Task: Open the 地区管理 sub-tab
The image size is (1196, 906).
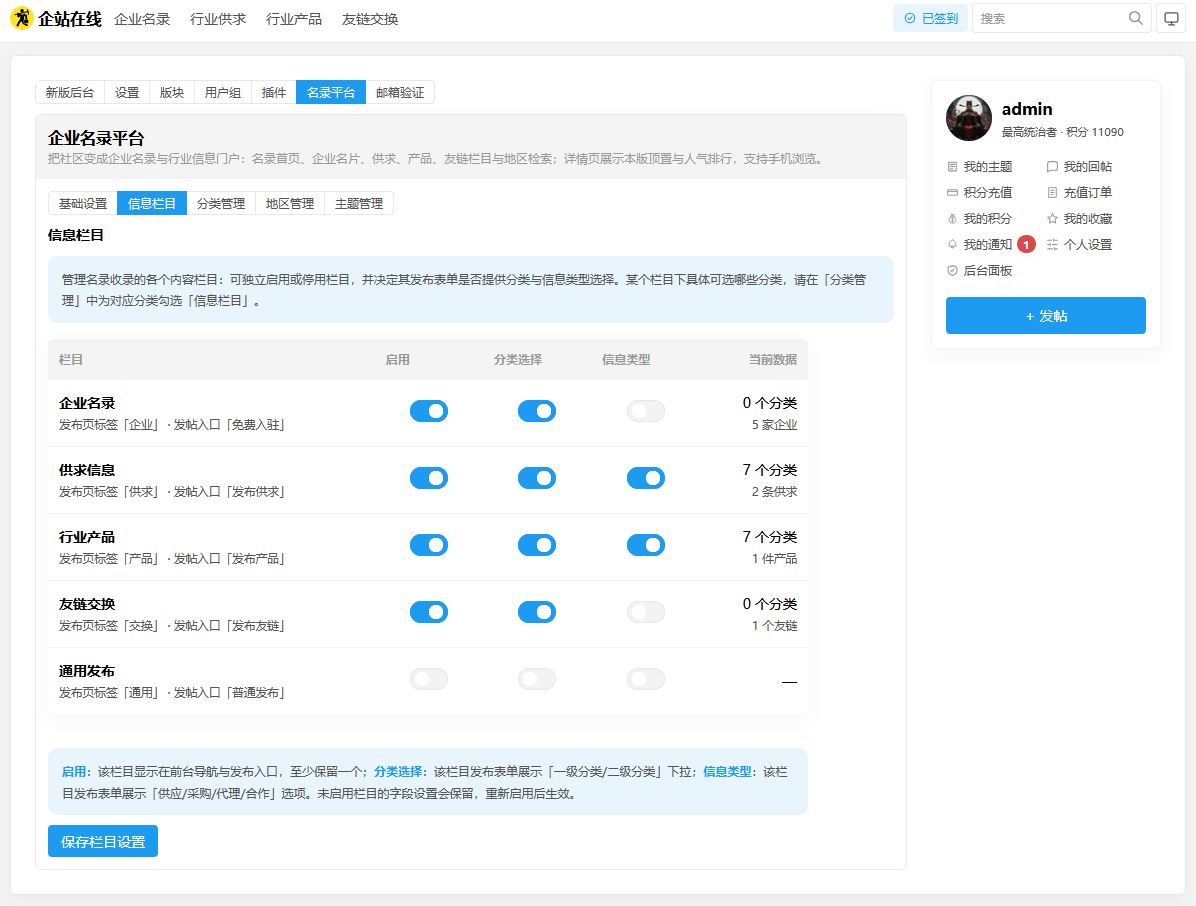Action: 290,204
